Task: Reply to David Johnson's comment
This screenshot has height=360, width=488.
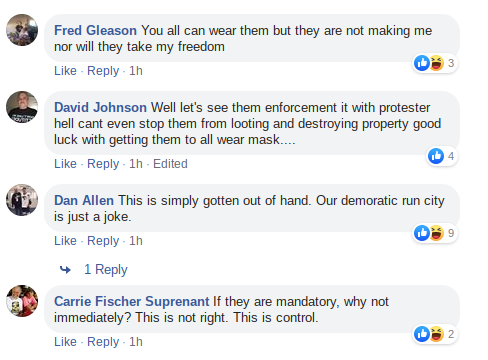Action: 103,164
